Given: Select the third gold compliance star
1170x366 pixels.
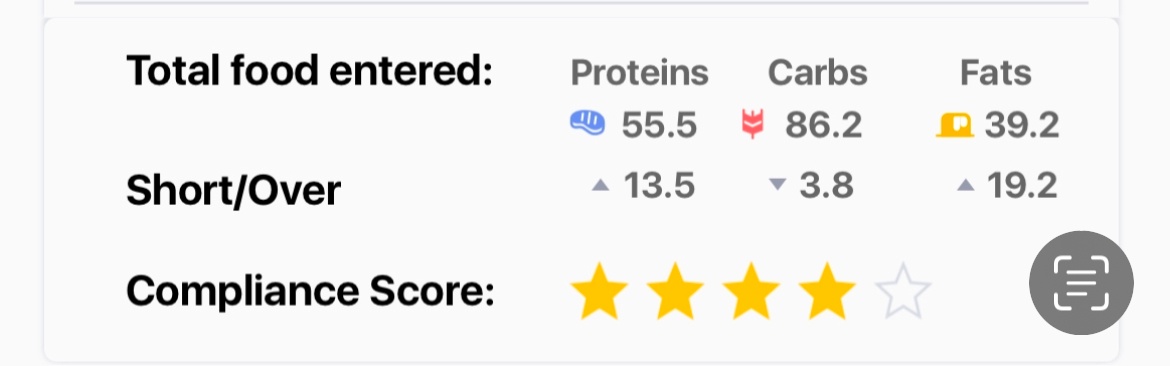Looking at the screenshot, I should [751, 291].
